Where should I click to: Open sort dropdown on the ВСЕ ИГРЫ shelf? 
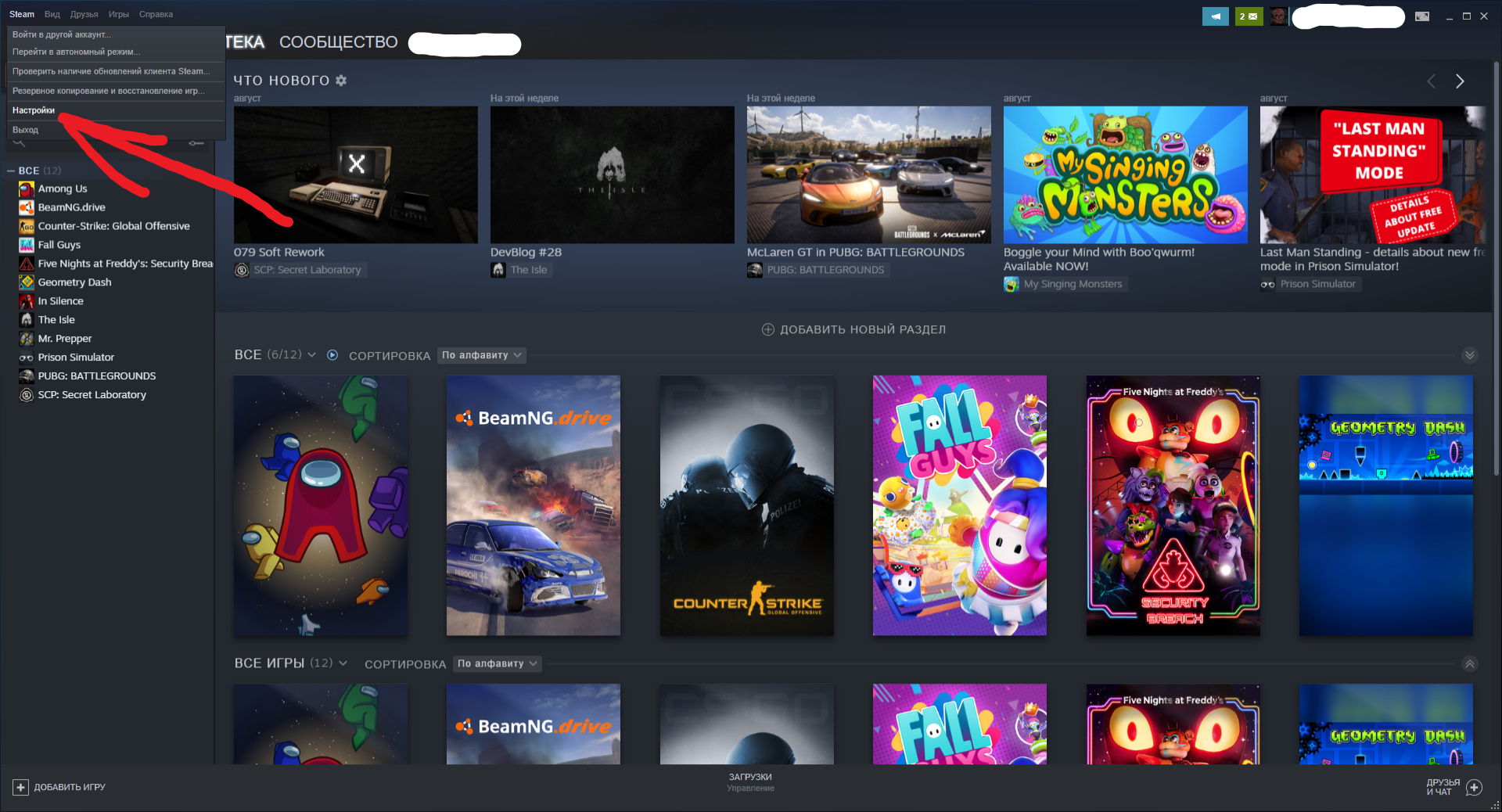(498, 663)
